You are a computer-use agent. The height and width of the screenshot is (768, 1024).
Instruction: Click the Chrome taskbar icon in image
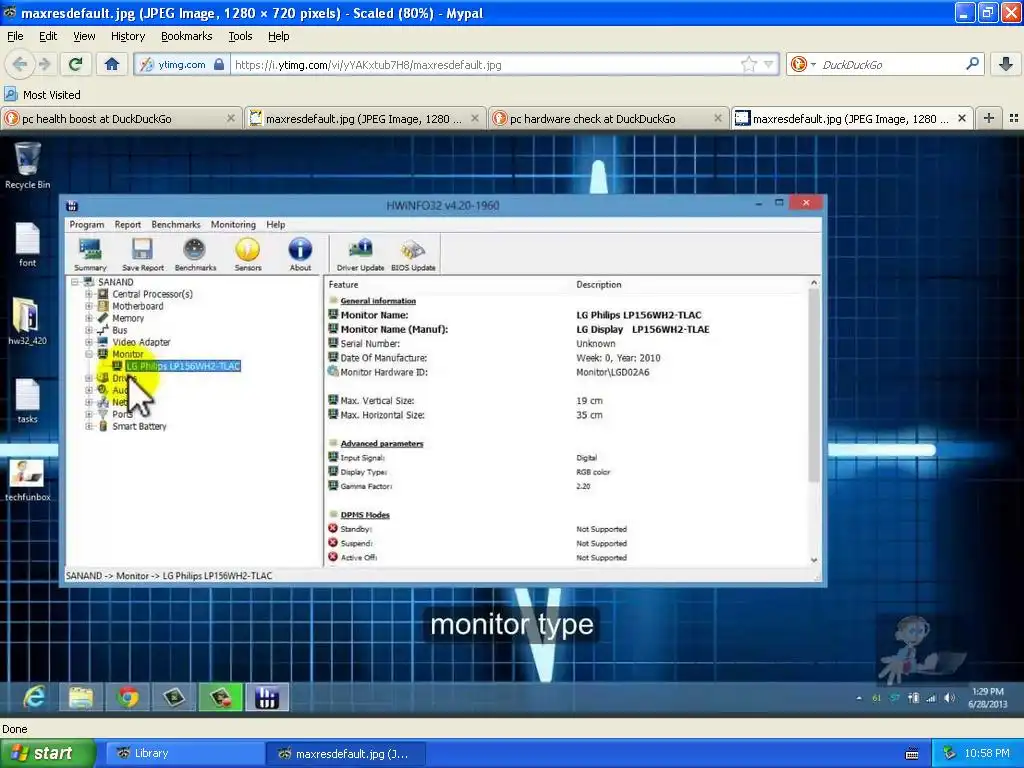click(128, 697)
